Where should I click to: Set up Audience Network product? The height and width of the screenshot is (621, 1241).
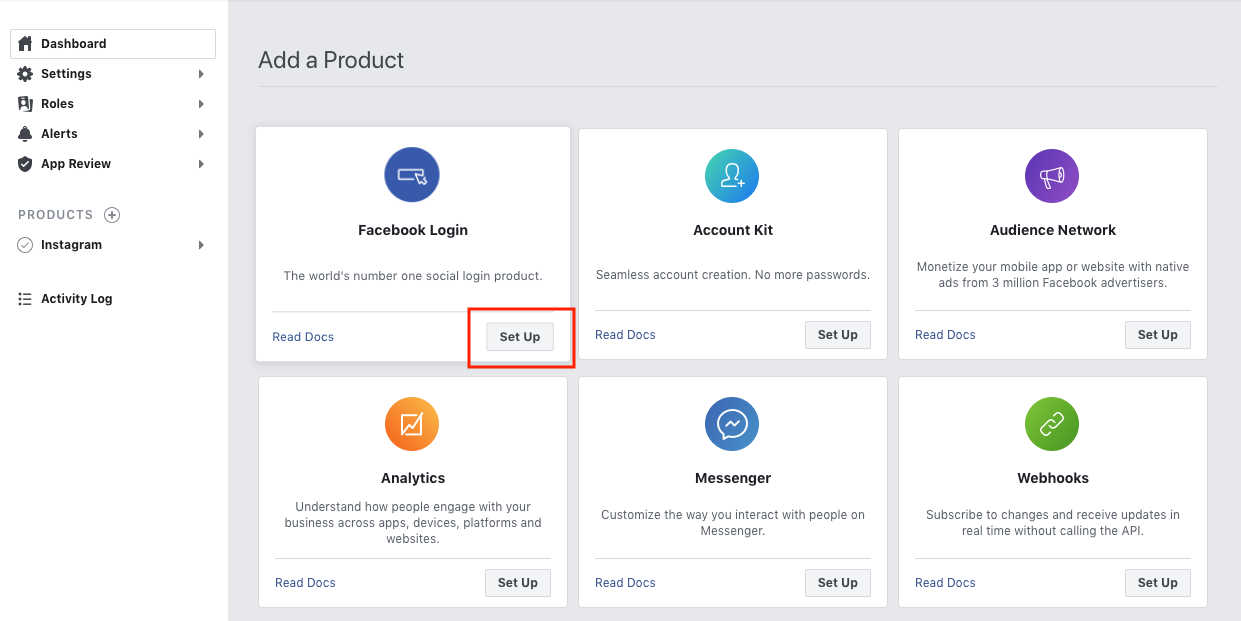[x=1158, y=335]
